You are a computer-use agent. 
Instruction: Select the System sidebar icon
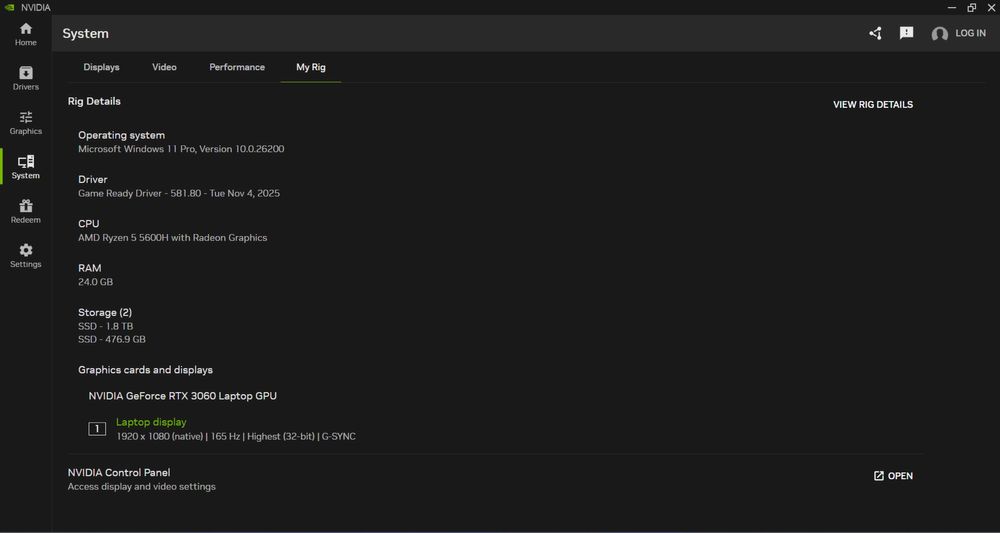(26, 161)
